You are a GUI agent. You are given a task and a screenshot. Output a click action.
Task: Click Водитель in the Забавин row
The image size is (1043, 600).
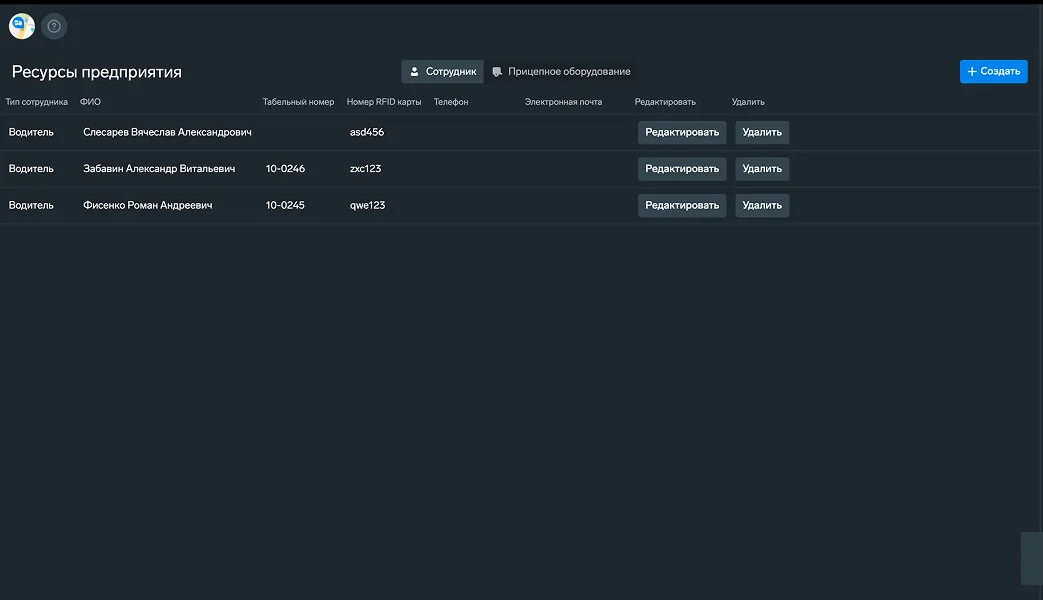(x=31, y=169)
